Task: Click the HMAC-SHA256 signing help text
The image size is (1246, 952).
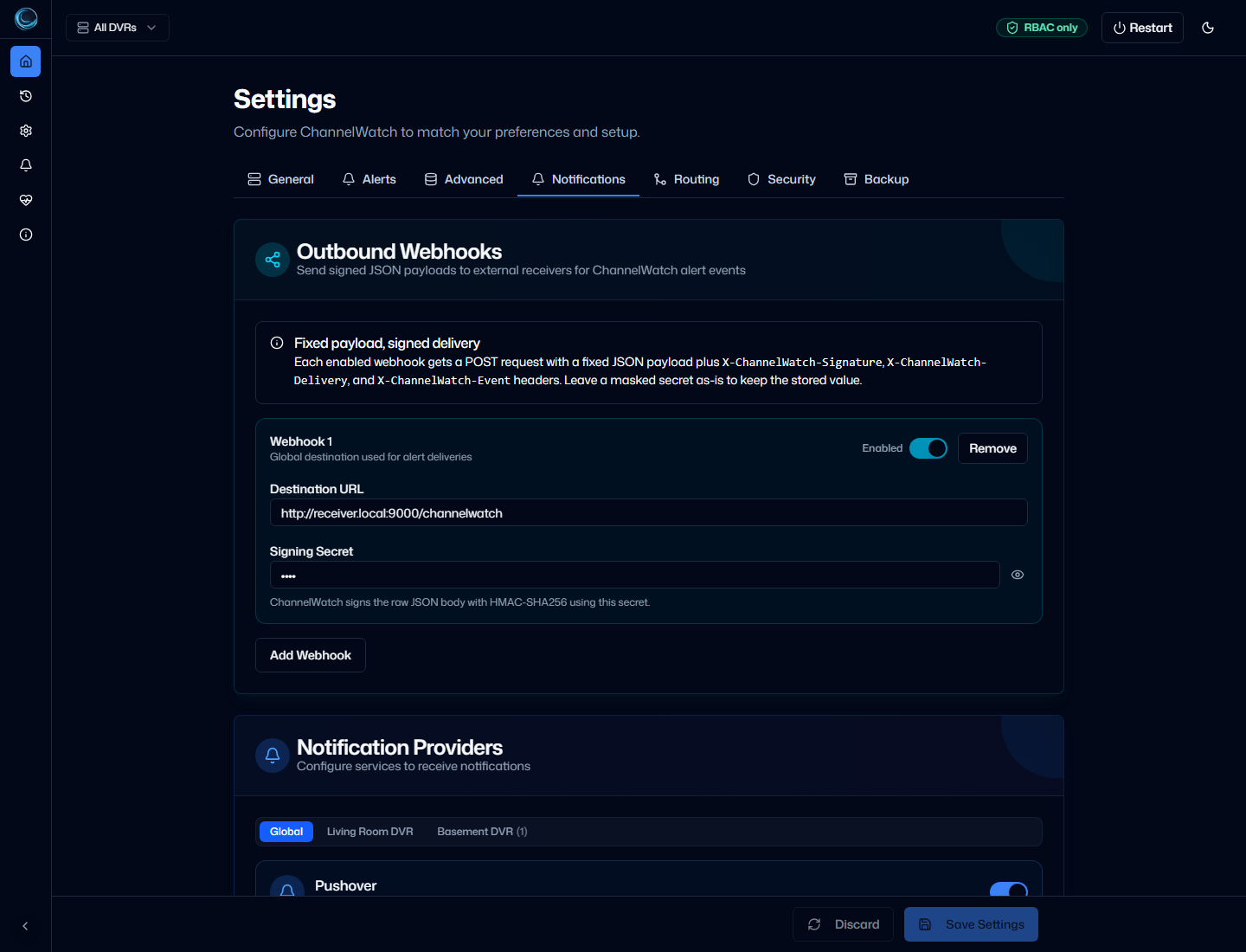Action: click(459, 602)
